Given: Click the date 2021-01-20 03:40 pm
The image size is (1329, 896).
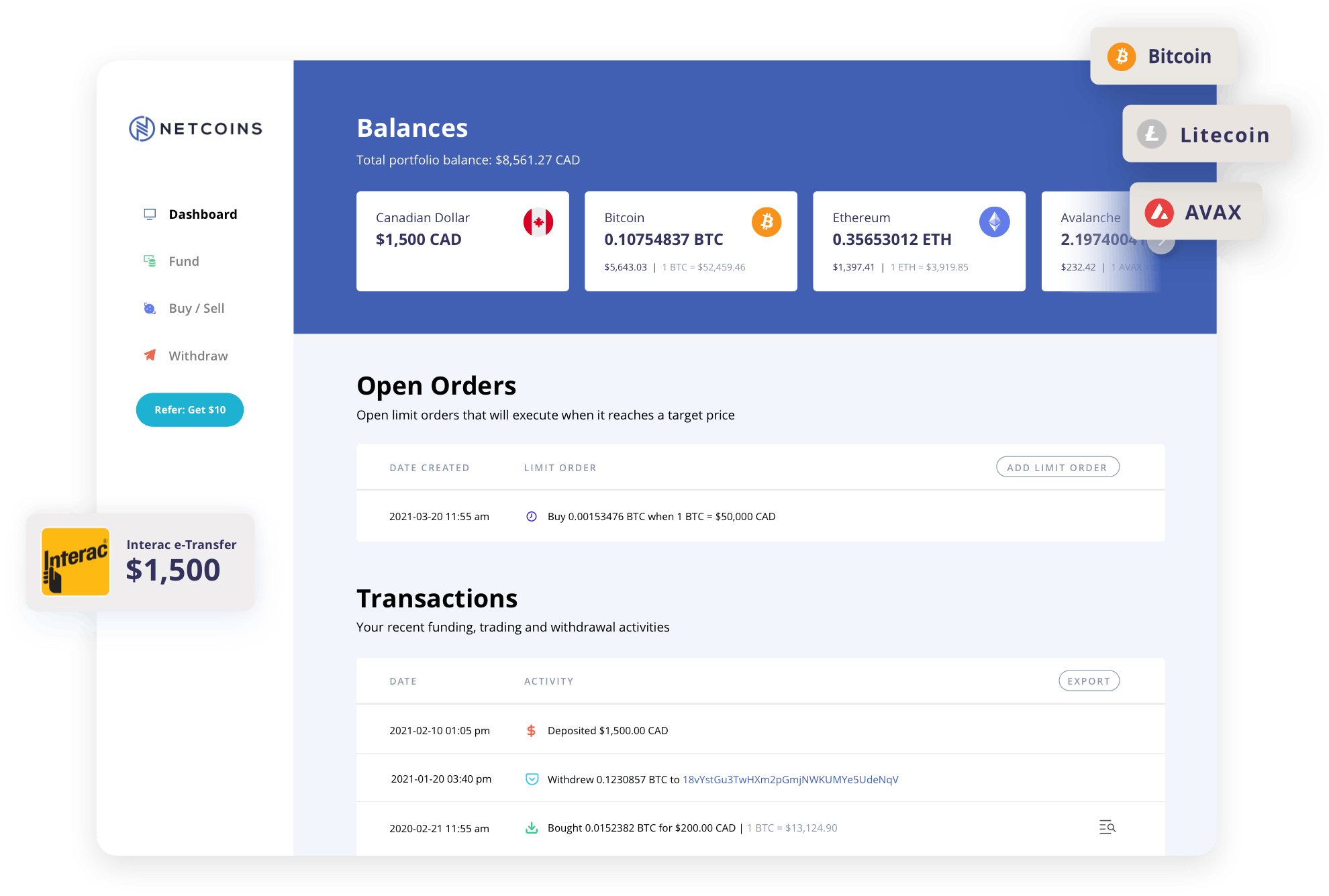Looking at the screenshot, I should (x=441, y=779).
